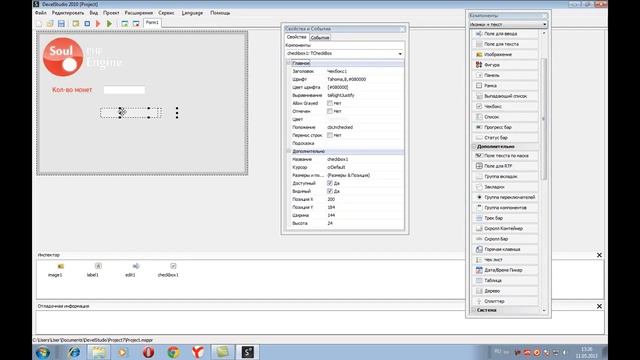Image resolution: width=640 pixels, height=360 pixels.
Task: Pick the Список component
Action: click(505, 117)
